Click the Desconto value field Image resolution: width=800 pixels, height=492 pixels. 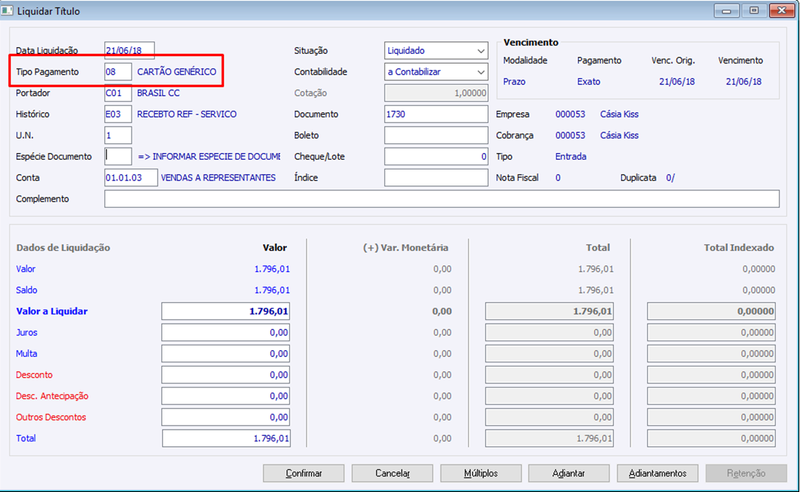(226, 375)
